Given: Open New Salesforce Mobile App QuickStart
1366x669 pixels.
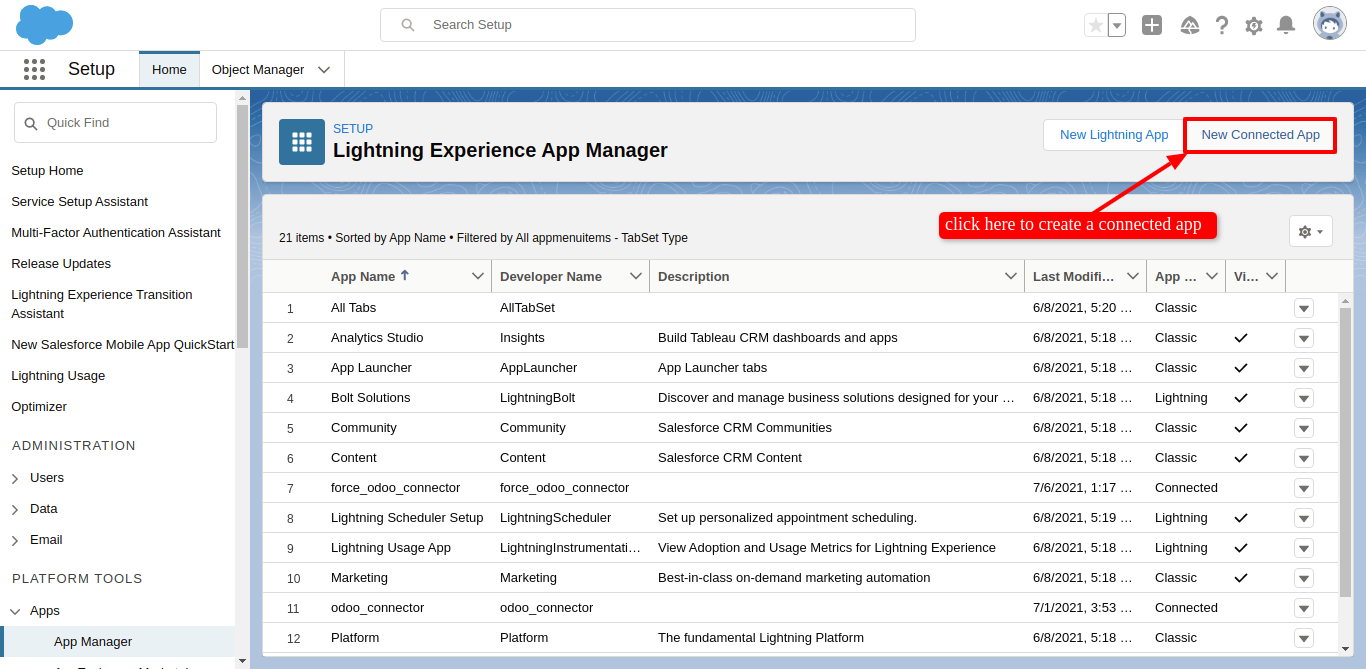Looking at the screenshot, I should click(x=123, y=345).
